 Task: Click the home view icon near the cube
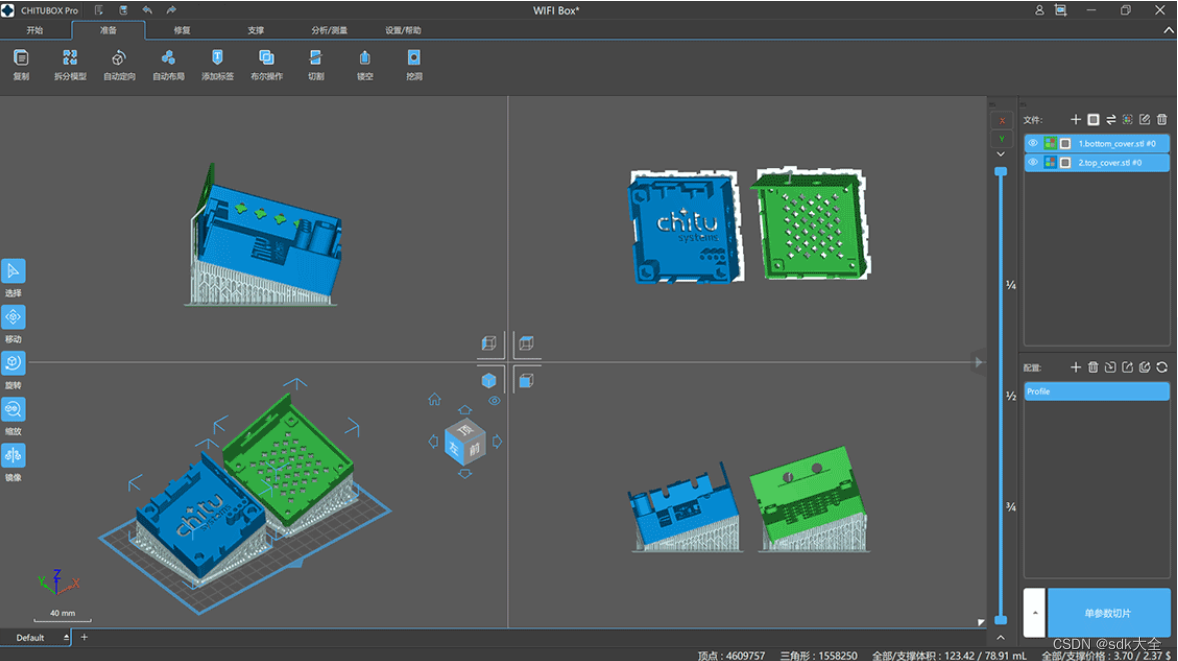coord(434,399)
